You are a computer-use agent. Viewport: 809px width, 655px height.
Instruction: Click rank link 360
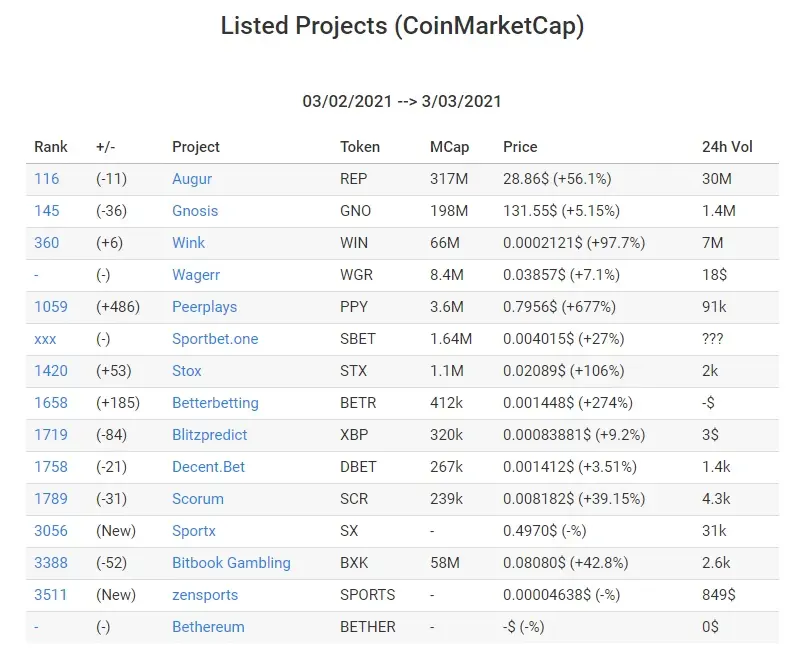[x=46, y=243]
